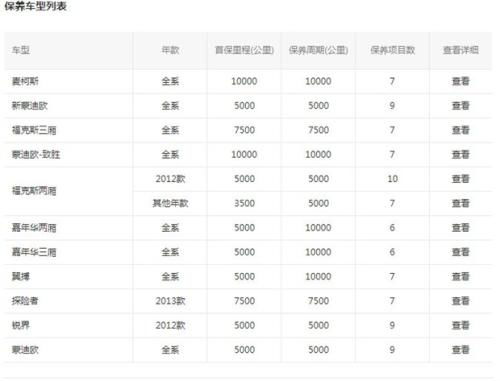Open 查看 link for 麦柯斯 row
This screenshot has height=381, width=500.
pos(460,81)
